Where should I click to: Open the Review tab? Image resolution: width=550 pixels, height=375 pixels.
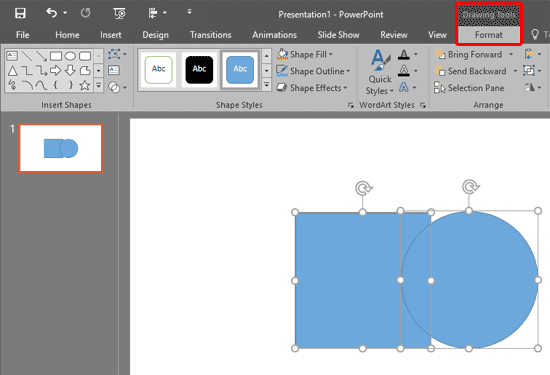pyautogui.click(x=394, y=35)
